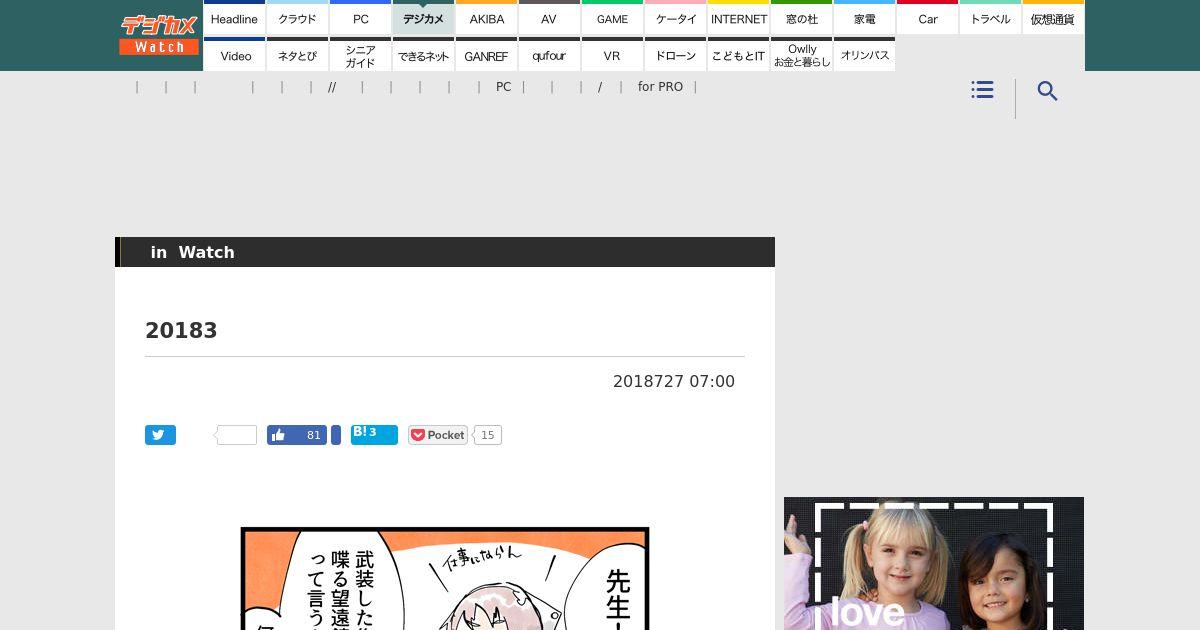Go to 家電 Watch tab
This screenshot has height=630, width=1200.
click(x=864, y=17)
